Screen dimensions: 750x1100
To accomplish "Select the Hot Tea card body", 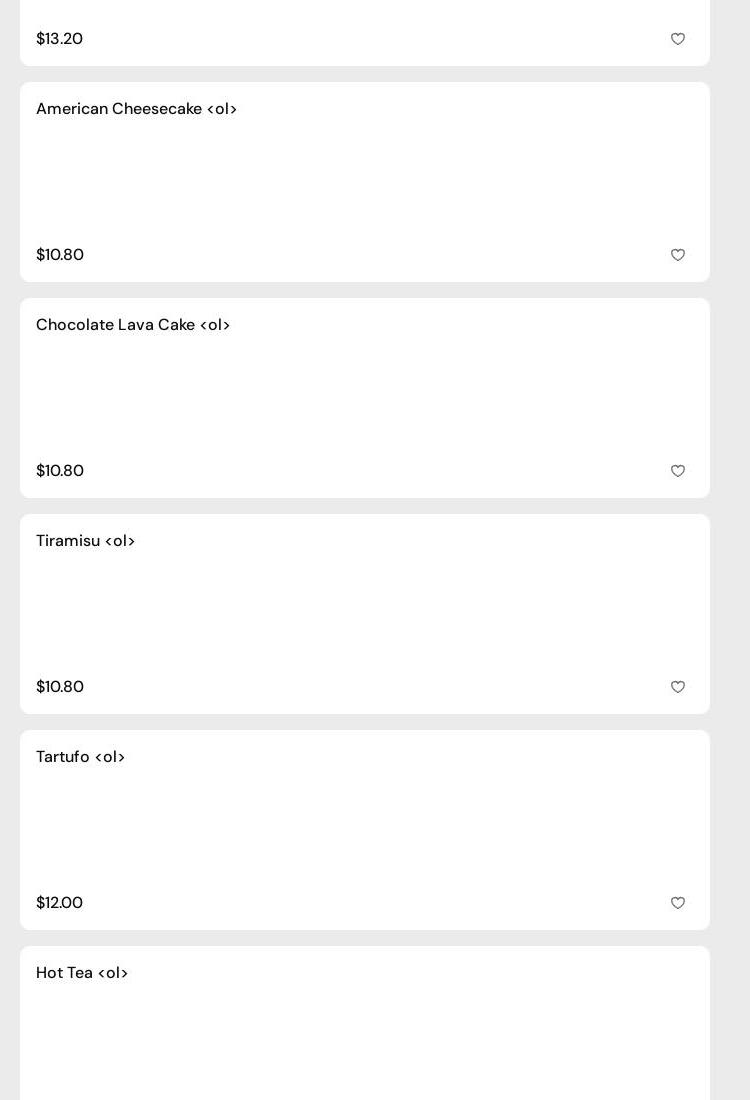I will [x=365, y=1040].
